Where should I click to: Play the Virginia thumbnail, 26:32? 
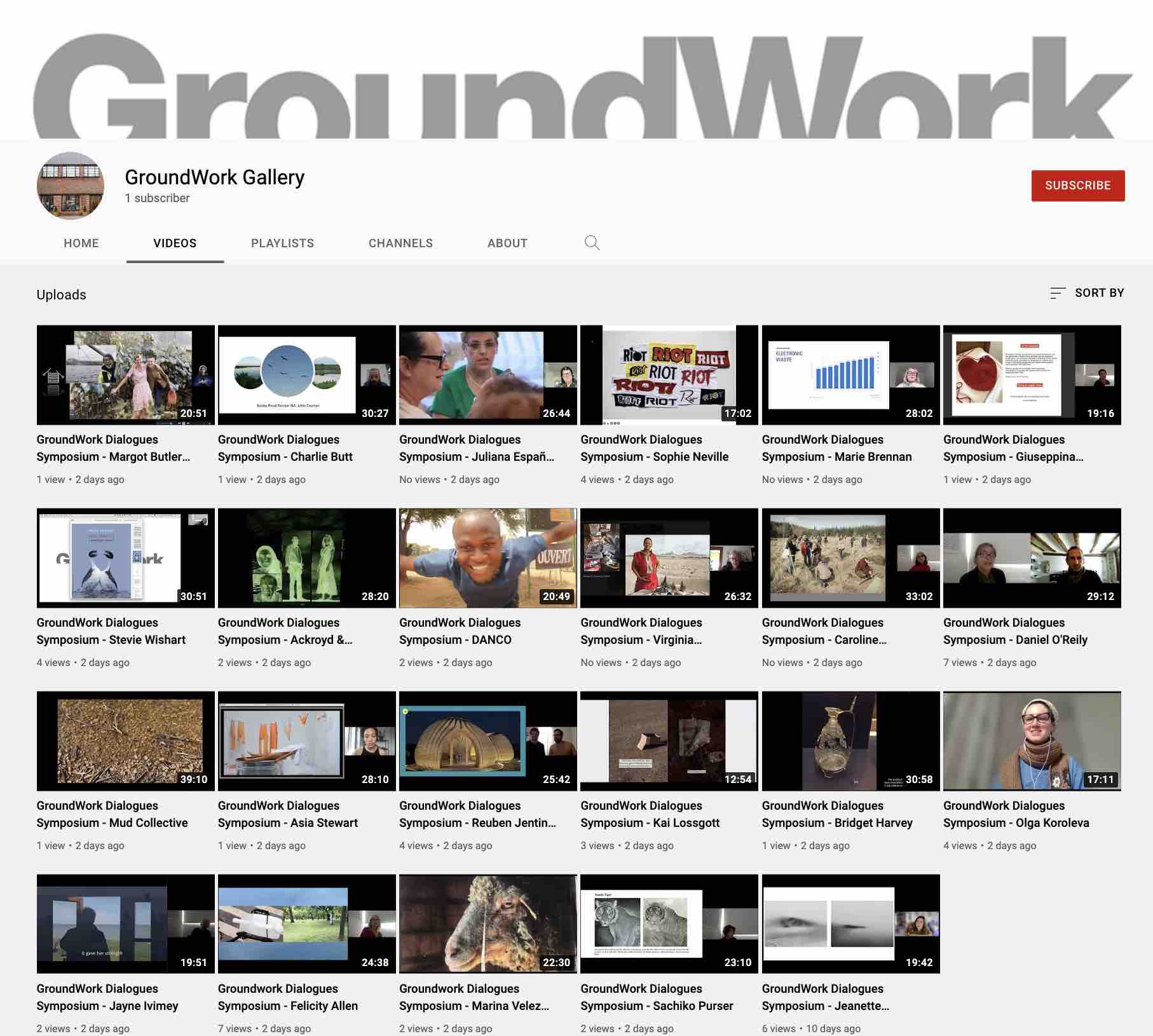point(669,558)
